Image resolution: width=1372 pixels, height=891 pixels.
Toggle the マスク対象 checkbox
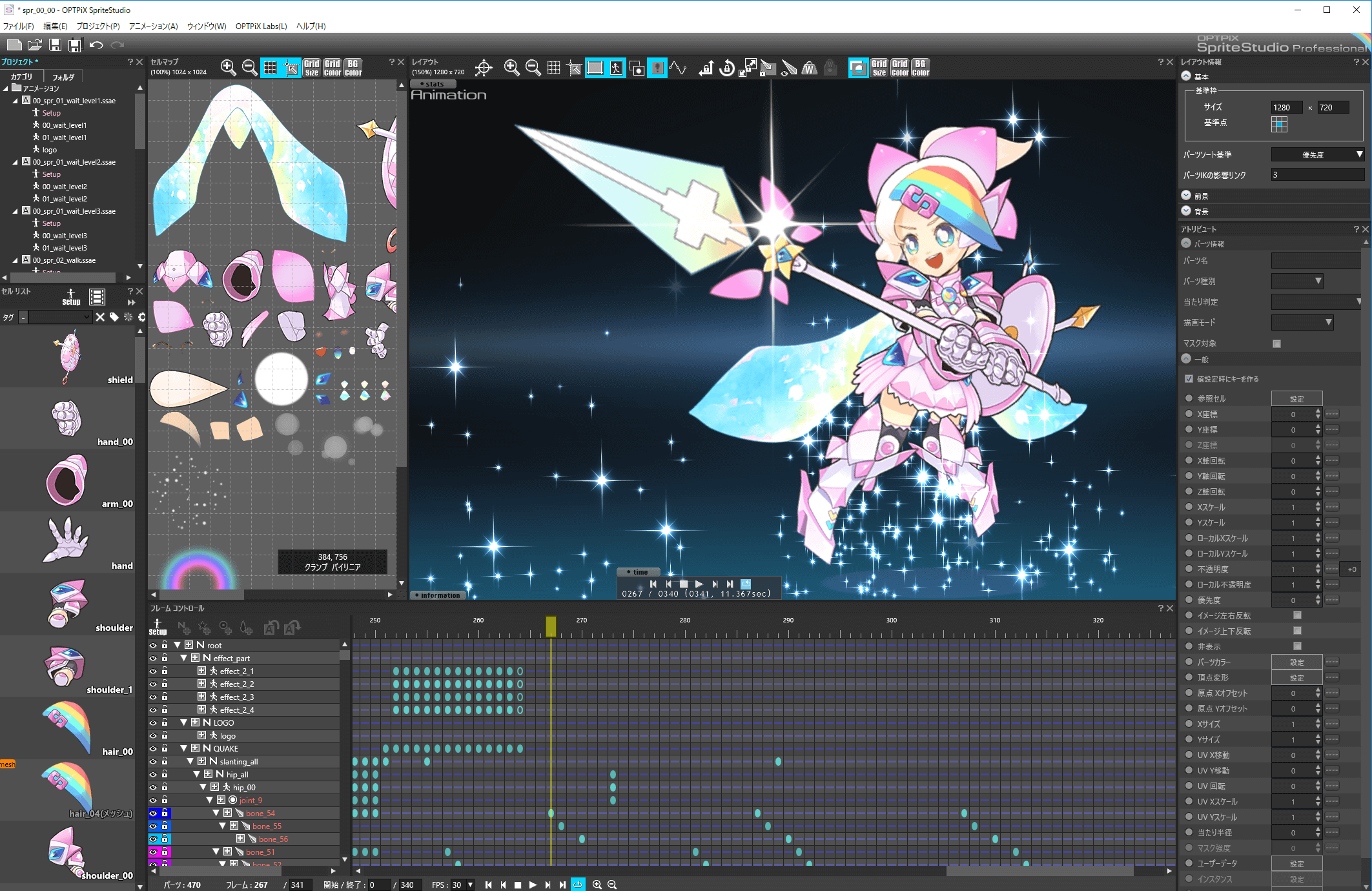coord(1276,343)
